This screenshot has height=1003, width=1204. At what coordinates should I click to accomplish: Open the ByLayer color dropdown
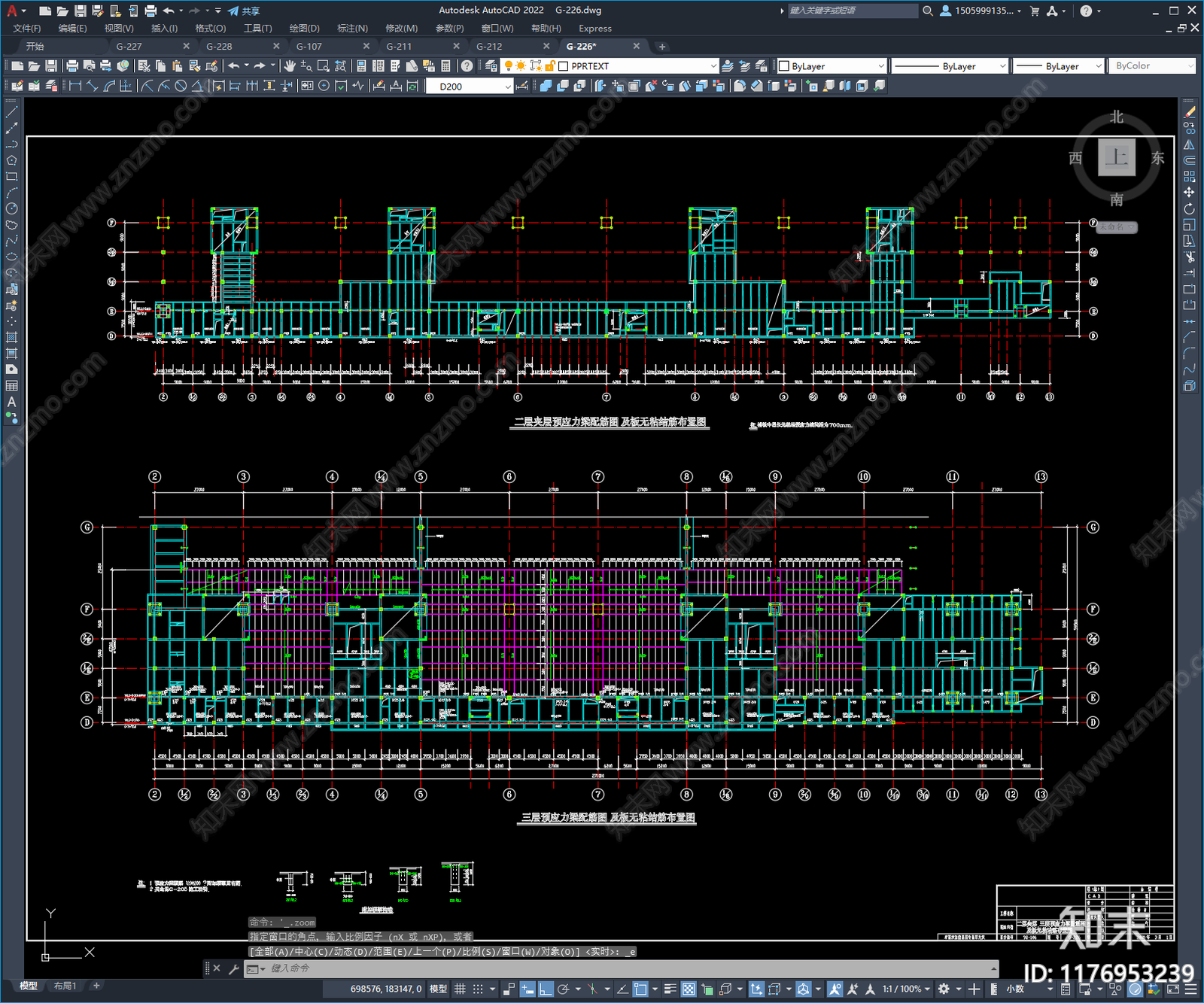(831, 66)
